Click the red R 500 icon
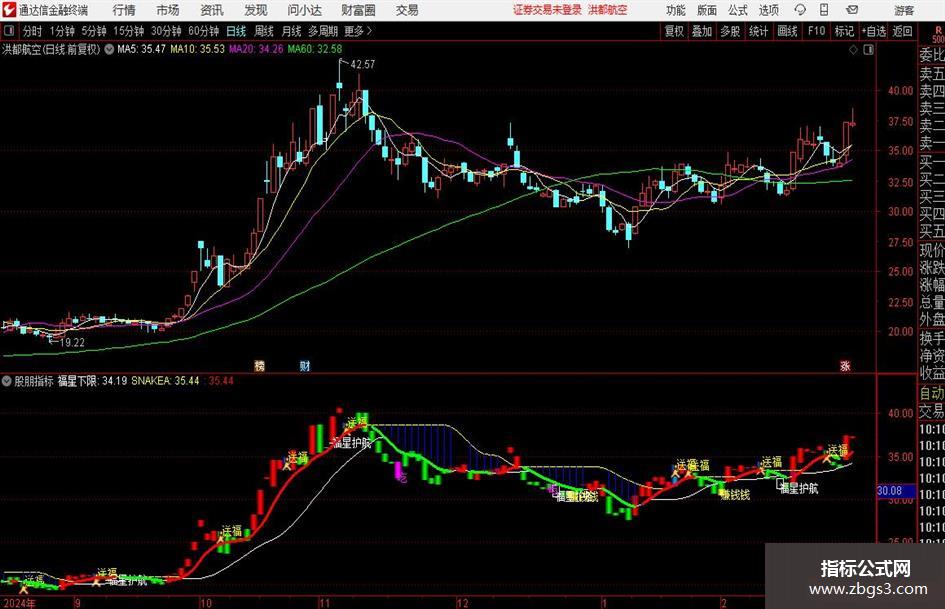 point(938,34)
